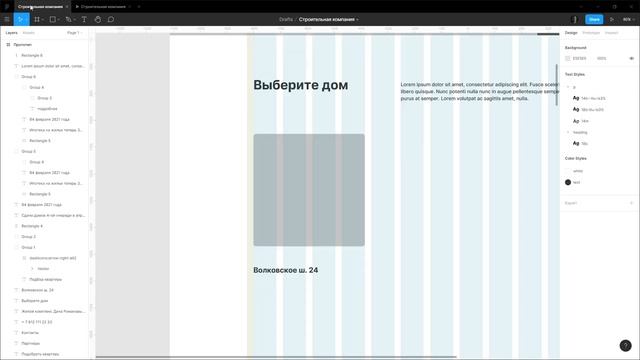
Task: Click the black 'text' color style swatch
Action: (x=568, y=182)
